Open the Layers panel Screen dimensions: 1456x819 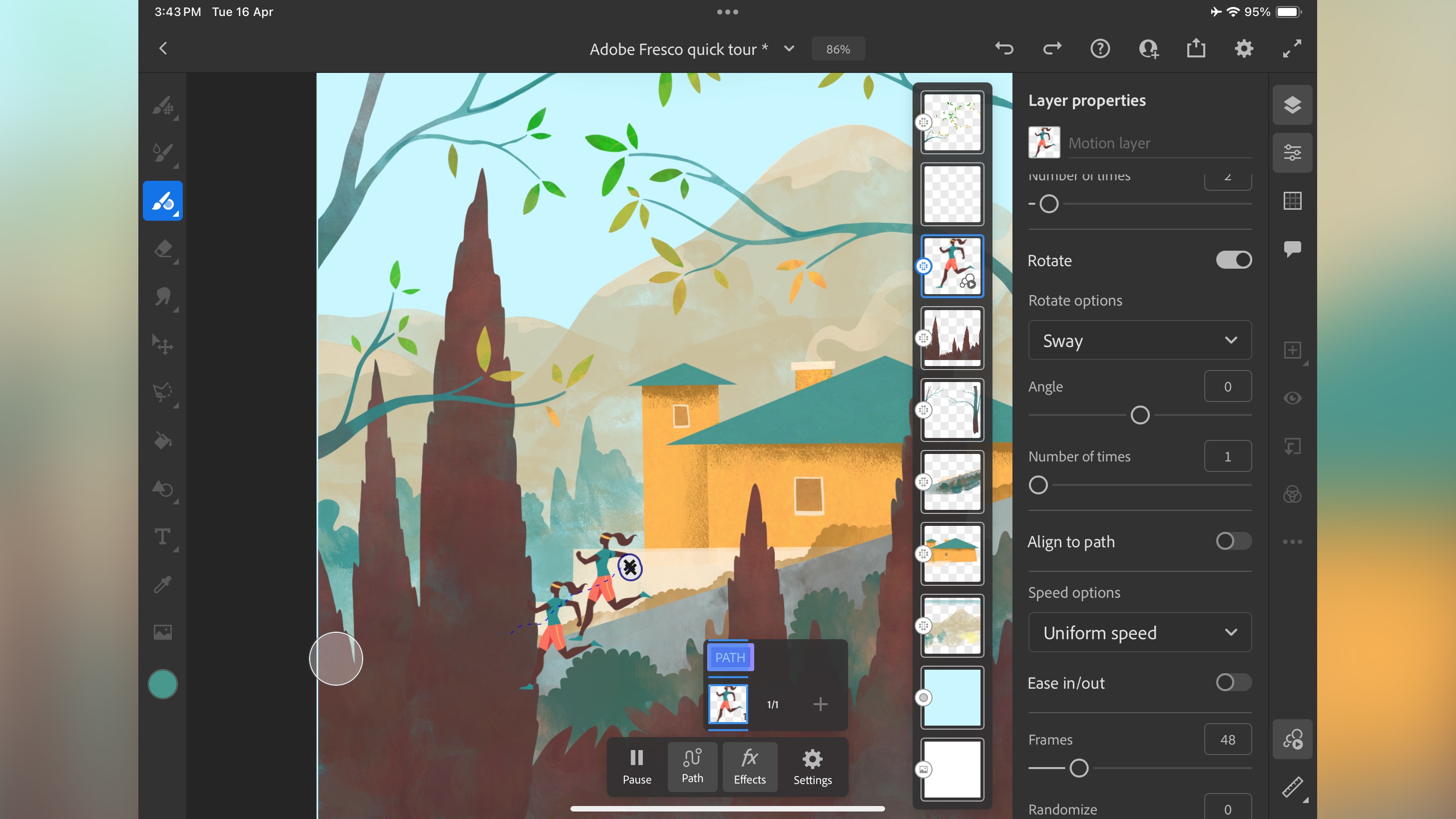click(1293, 105)
